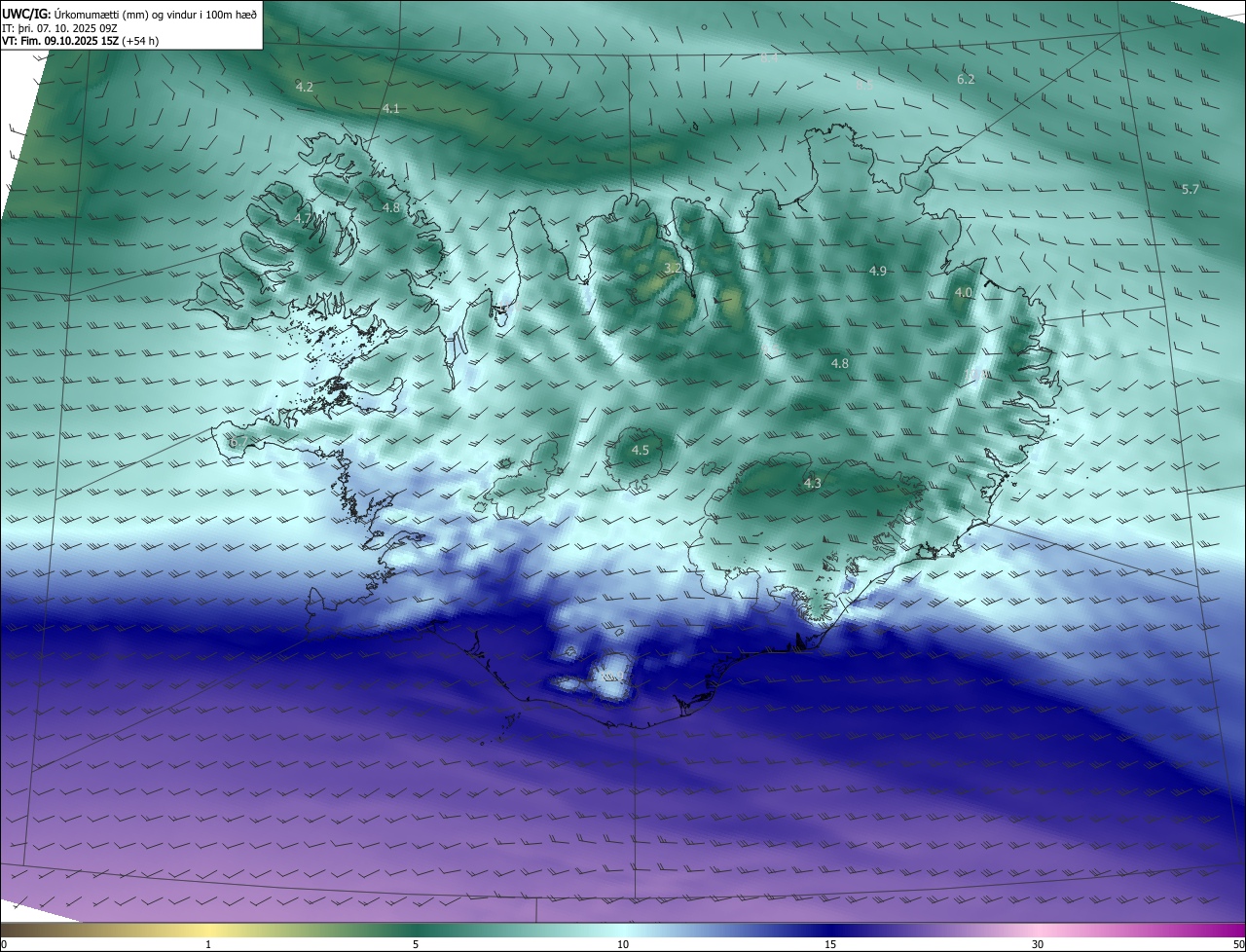Click the 3.2 value over the yellow patches
Image resolution: width=1246 pixels, height=952 pixels.
tap(673, 268)
